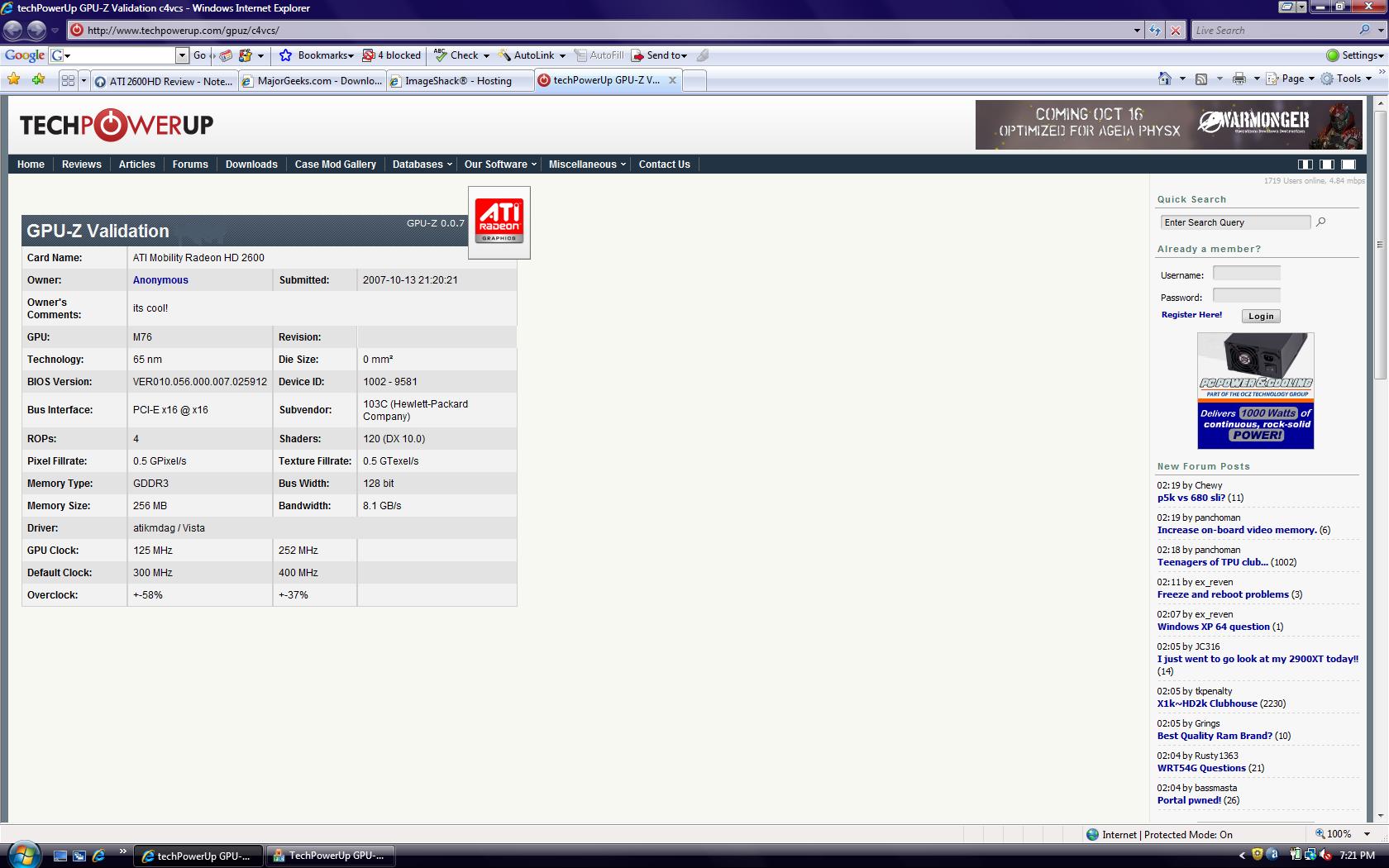Switch to ImageShack Hosting tab

460,81
